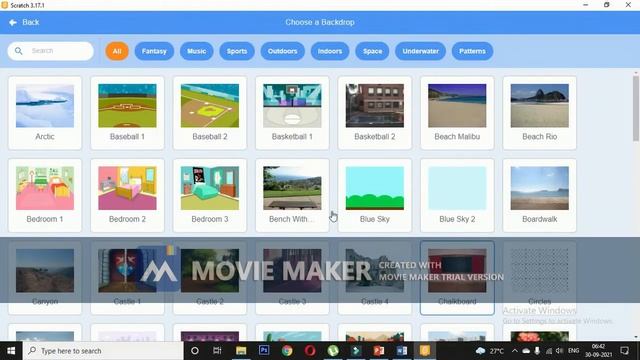Click the magnifier icon in backdrop search
The height and width of the screenshot is (360, 640).
click(x=19, y=51)
